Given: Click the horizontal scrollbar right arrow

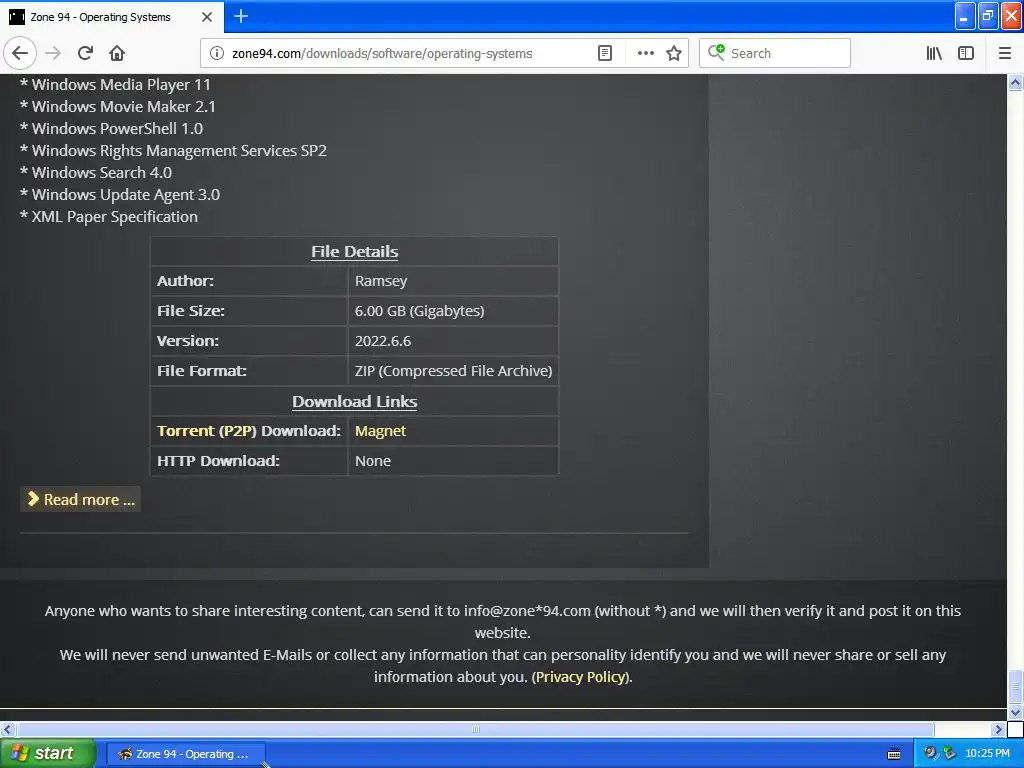Looking at the screenshot, I should pyautogui.click(x=999, y=729).
